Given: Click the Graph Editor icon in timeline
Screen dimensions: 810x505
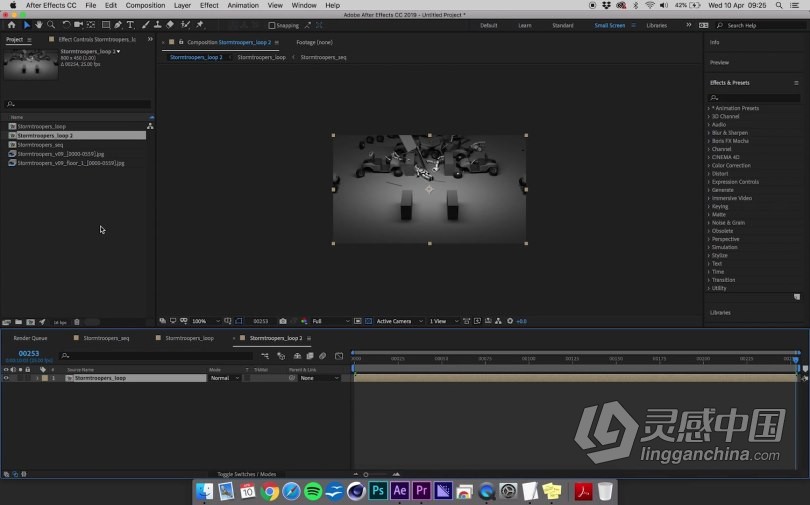Looking at the screenshot, I should pos(339,356).
